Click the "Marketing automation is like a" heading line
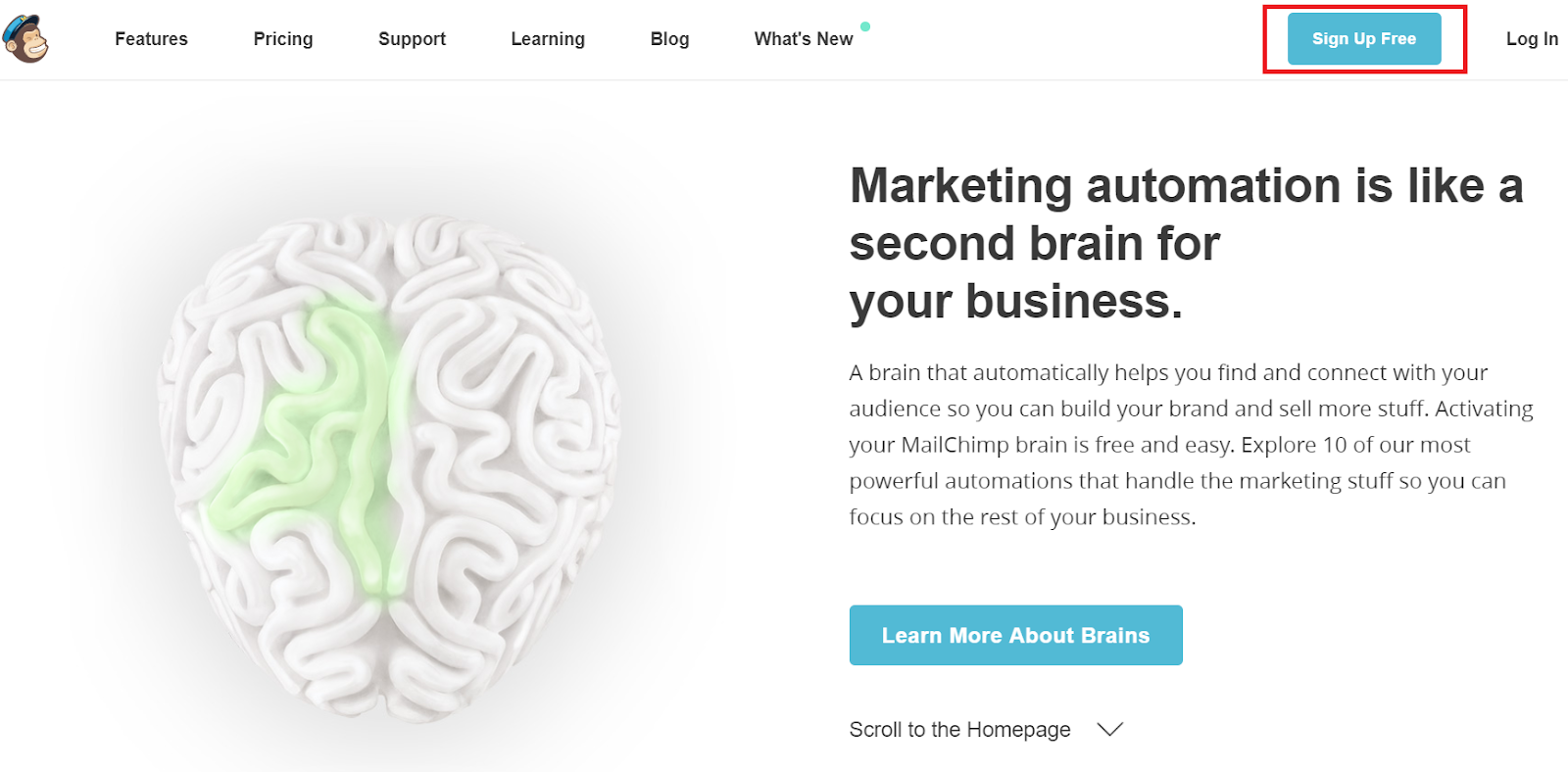The height and width of the screenshot is (772, 1568). click(x=1186, y=186)
